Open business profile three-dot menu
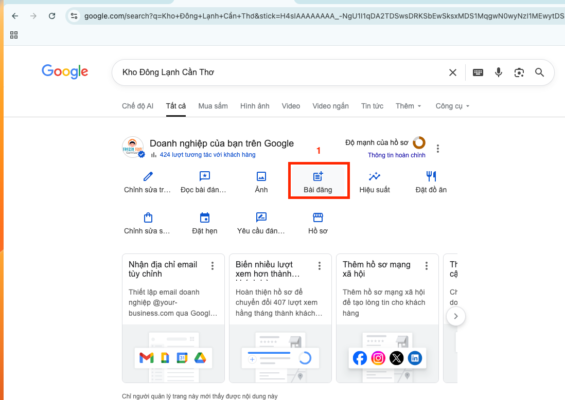The image size is (565, 400). point(438,148)
